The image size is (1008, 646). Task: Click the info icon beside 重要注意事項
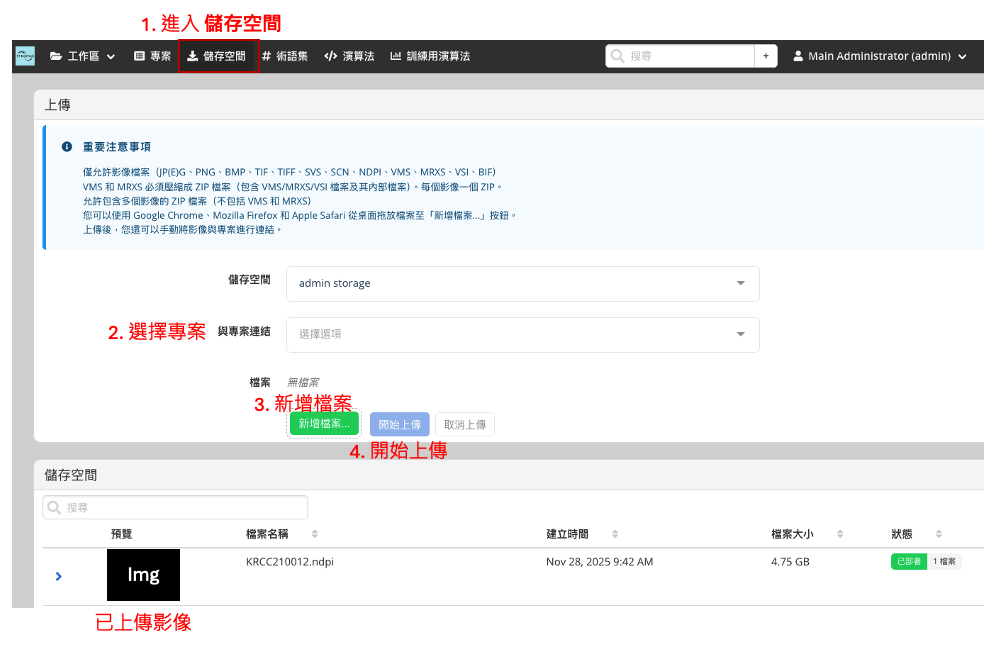pyautogui.click(x=67, y=146)
